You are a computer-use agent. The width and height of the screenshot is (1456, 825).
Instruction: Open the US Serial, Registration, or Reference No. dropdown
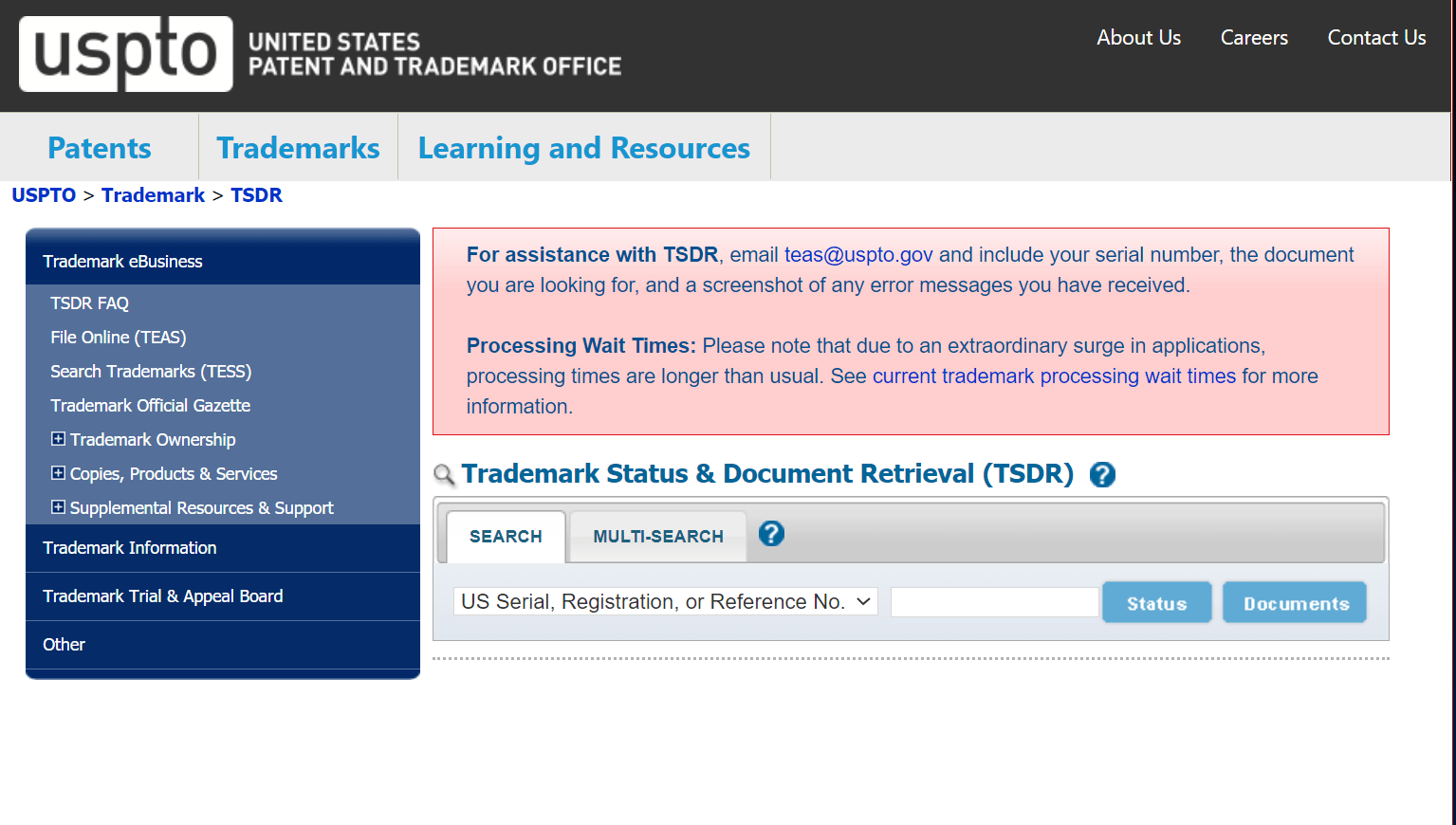coord(666,602)
